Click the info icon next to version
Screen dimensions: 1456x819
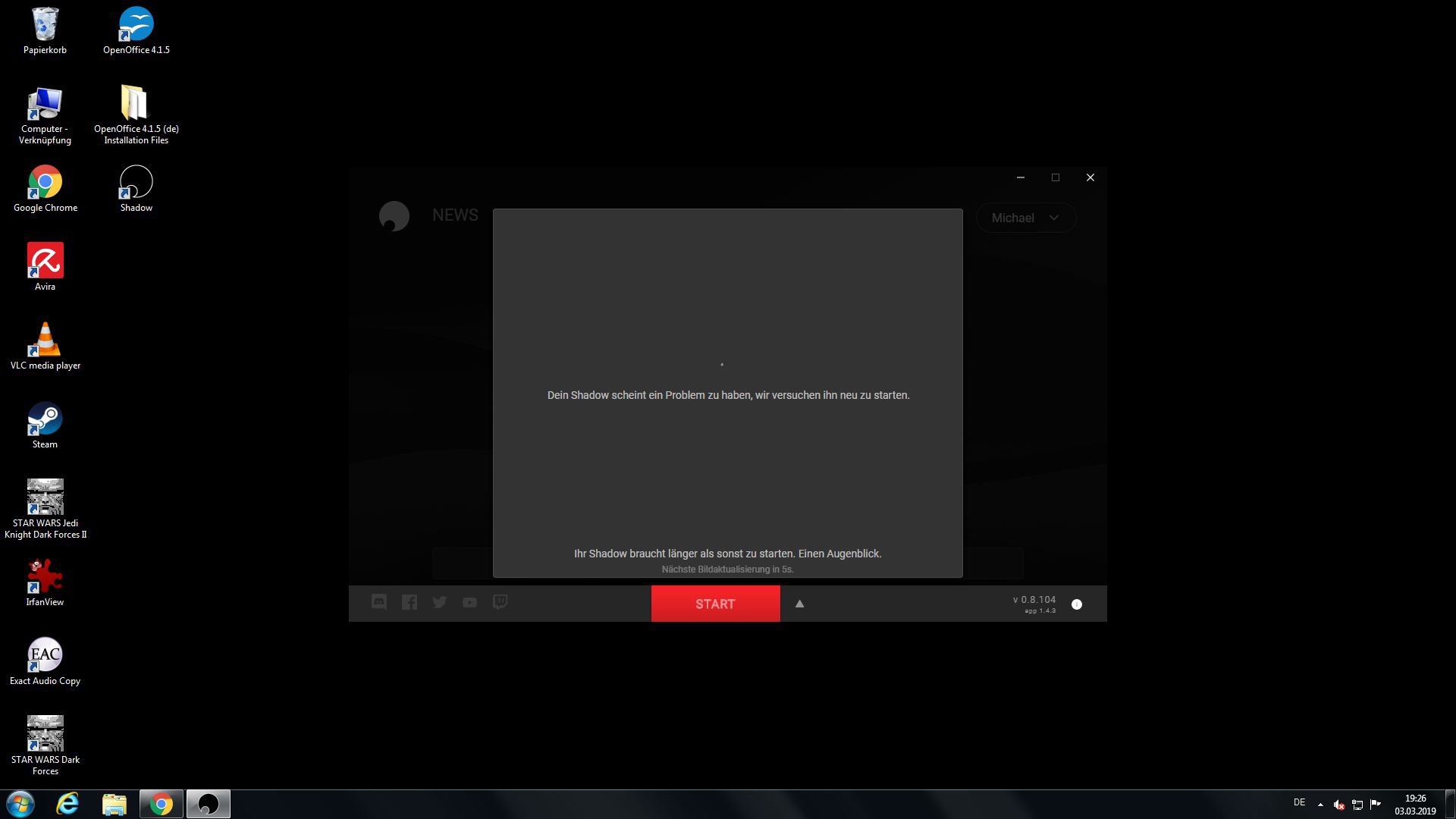[x=1077, y=604]
